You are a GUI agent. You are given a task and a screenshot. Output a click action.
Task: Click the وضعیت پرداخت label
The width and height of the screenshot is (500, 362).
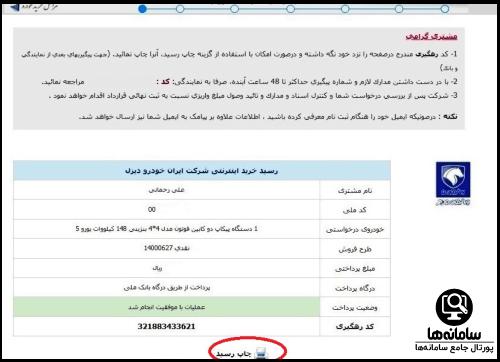pyautogui.click(x=355, y=307)
